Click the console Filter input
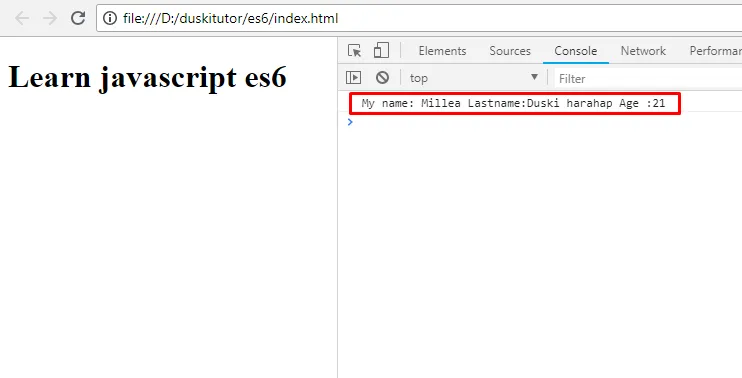Viewport: 742px width, 378px height. (648, 79)
